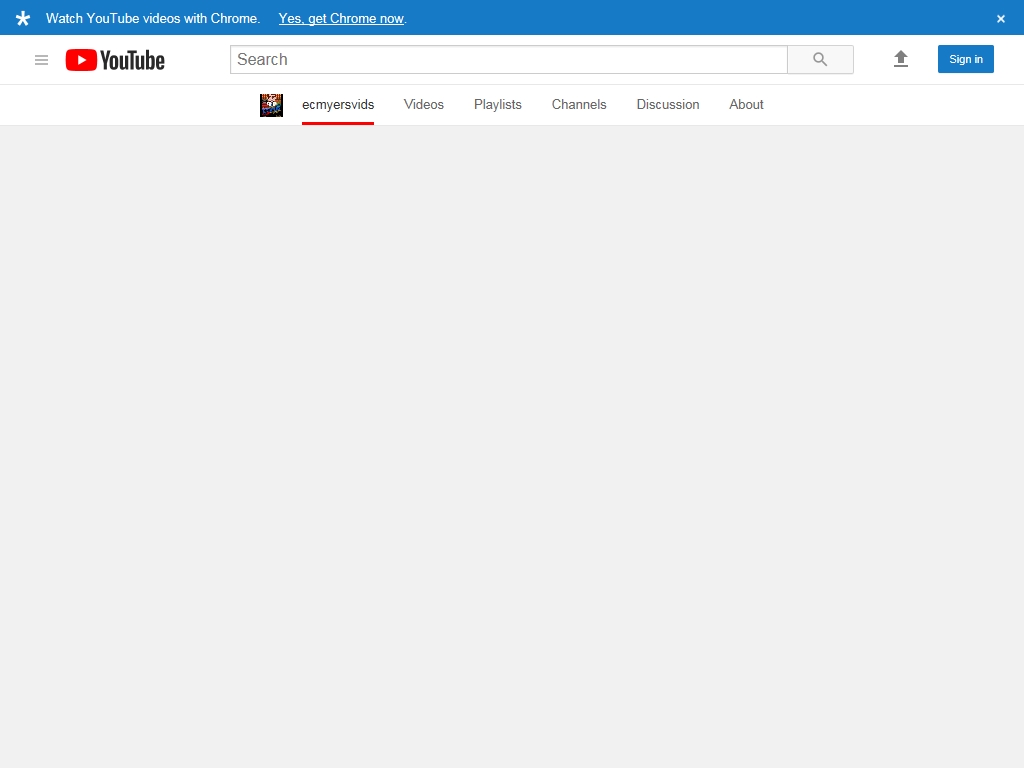Select the ecmyersvids home tab

tap(338, 104)
